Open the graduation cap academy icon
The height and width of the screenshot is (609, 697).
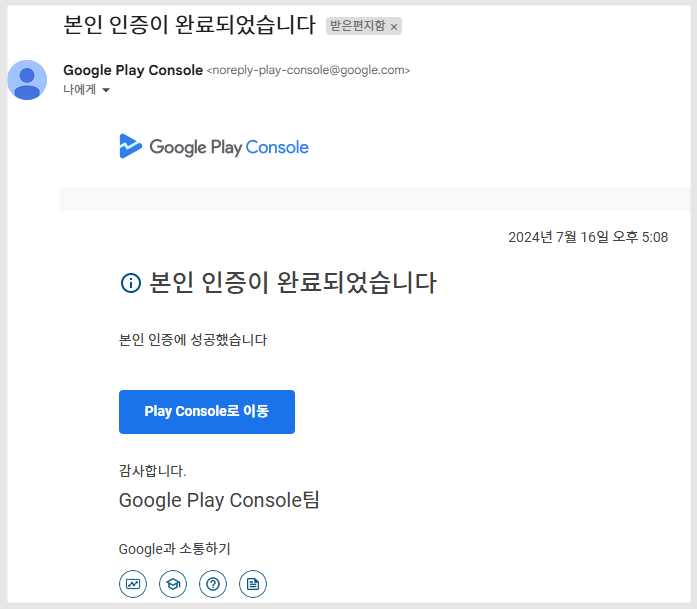pos(172,584)
